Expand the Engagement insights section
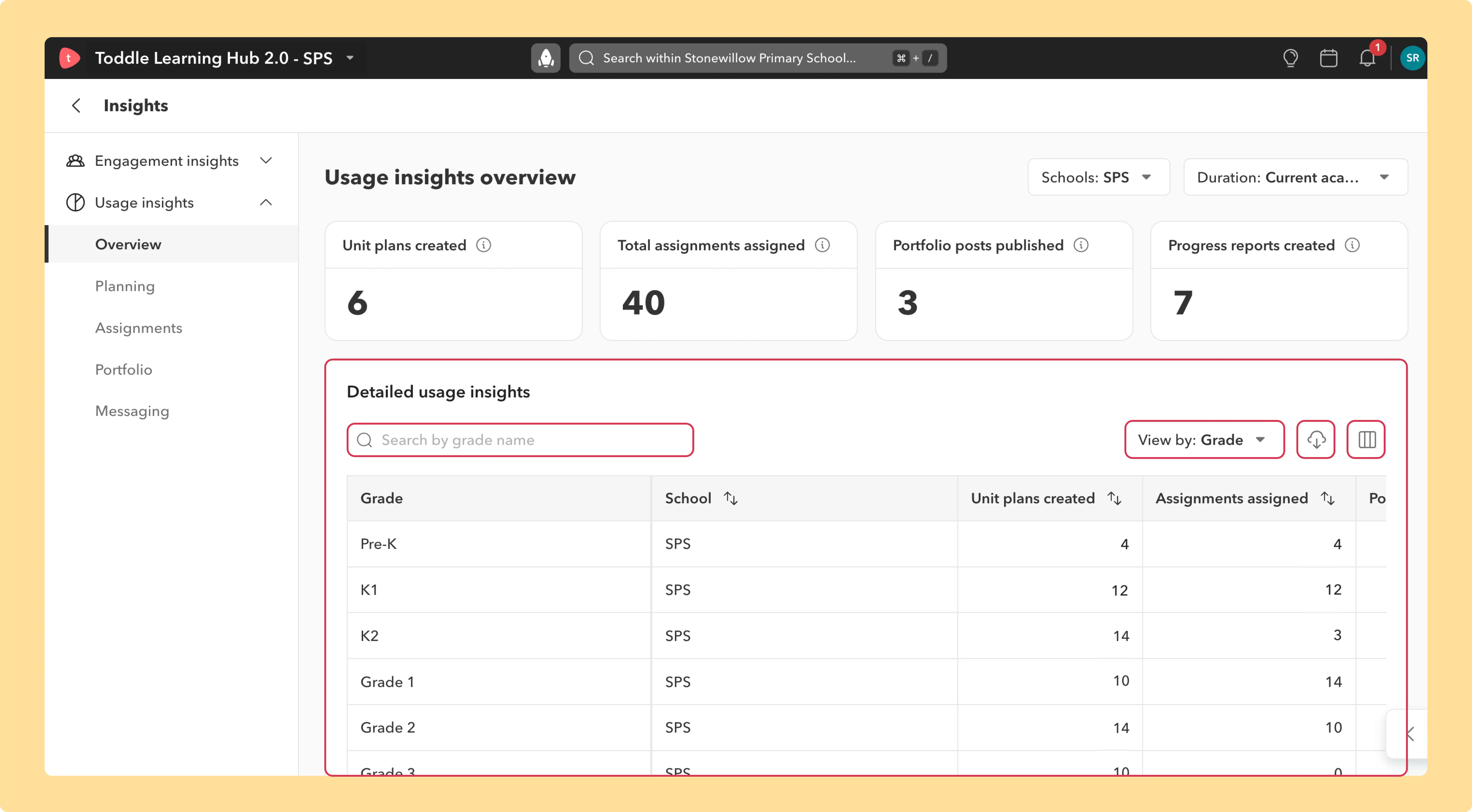Screen dimensions: 1472x812 click(x=266, y=160)
